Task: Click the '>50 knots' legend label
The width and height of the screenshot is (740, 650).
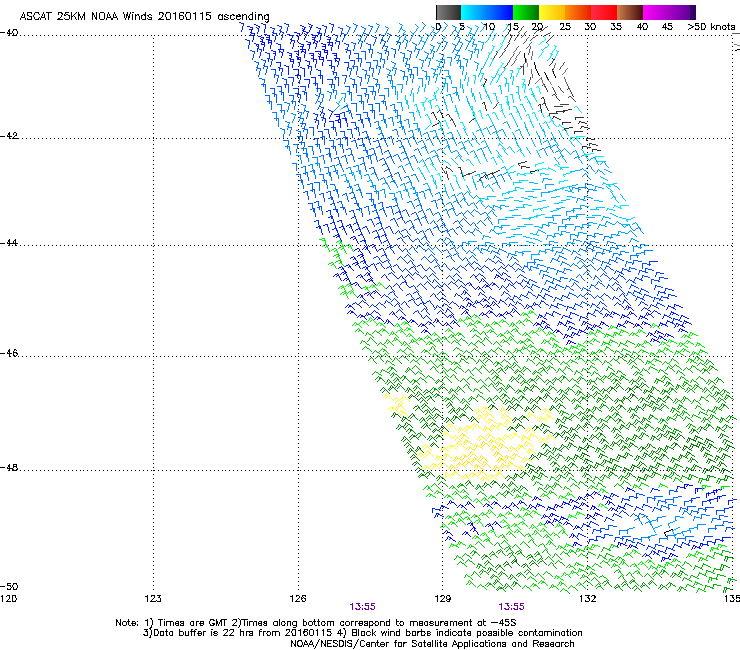Action: 711,27
